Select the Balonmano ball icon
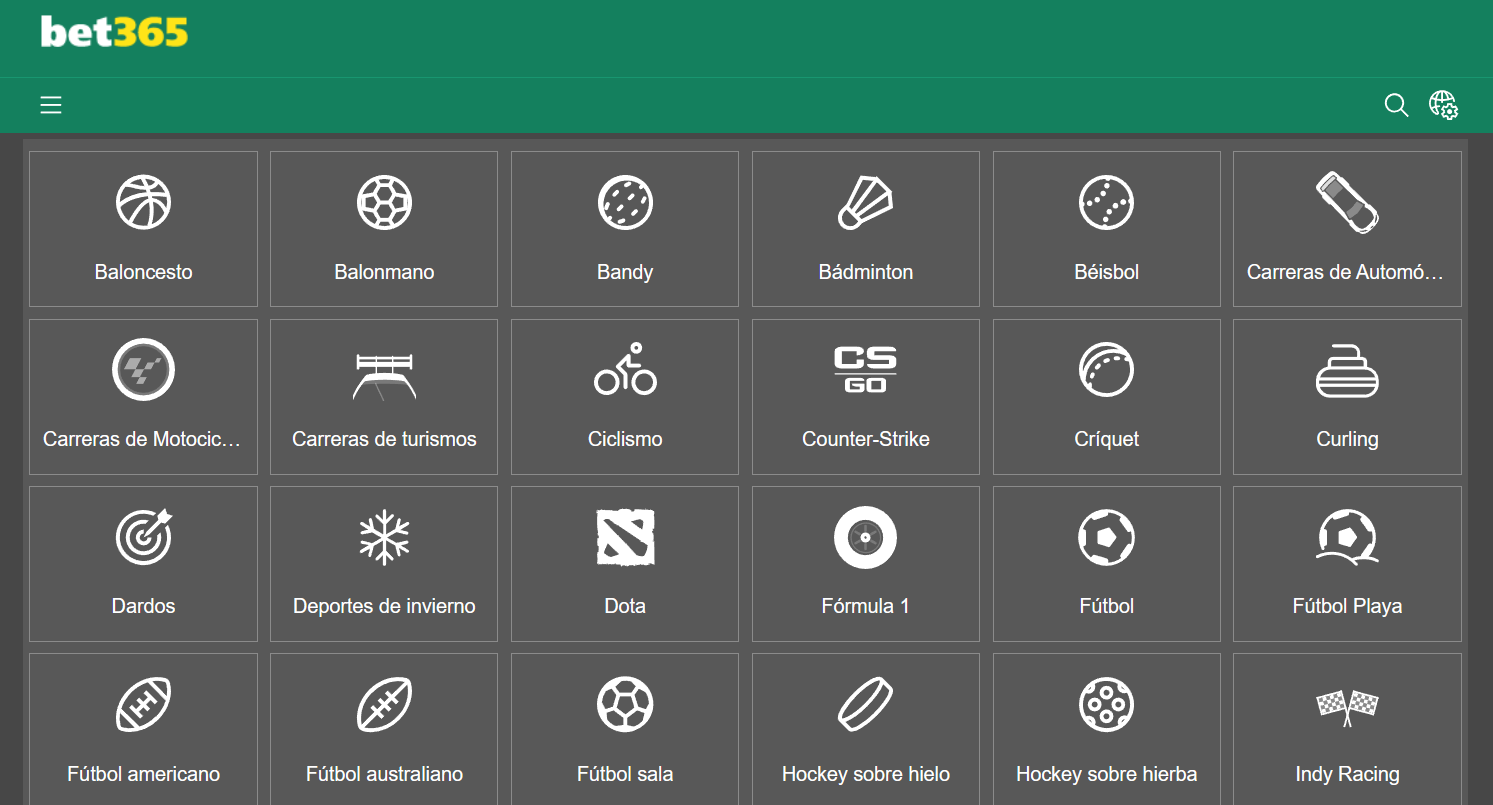The image size is (1493, 805). (x=384, y=202)
